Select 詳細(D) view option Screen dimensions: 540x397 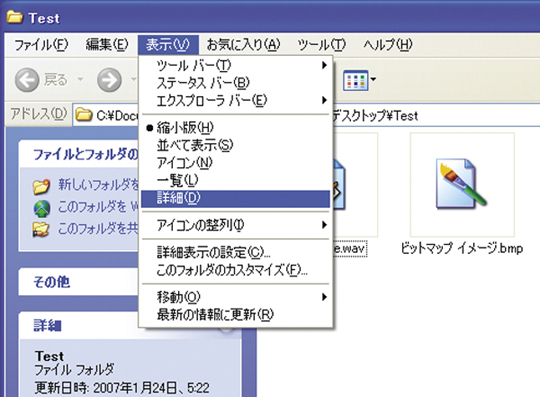pos(235,198)
